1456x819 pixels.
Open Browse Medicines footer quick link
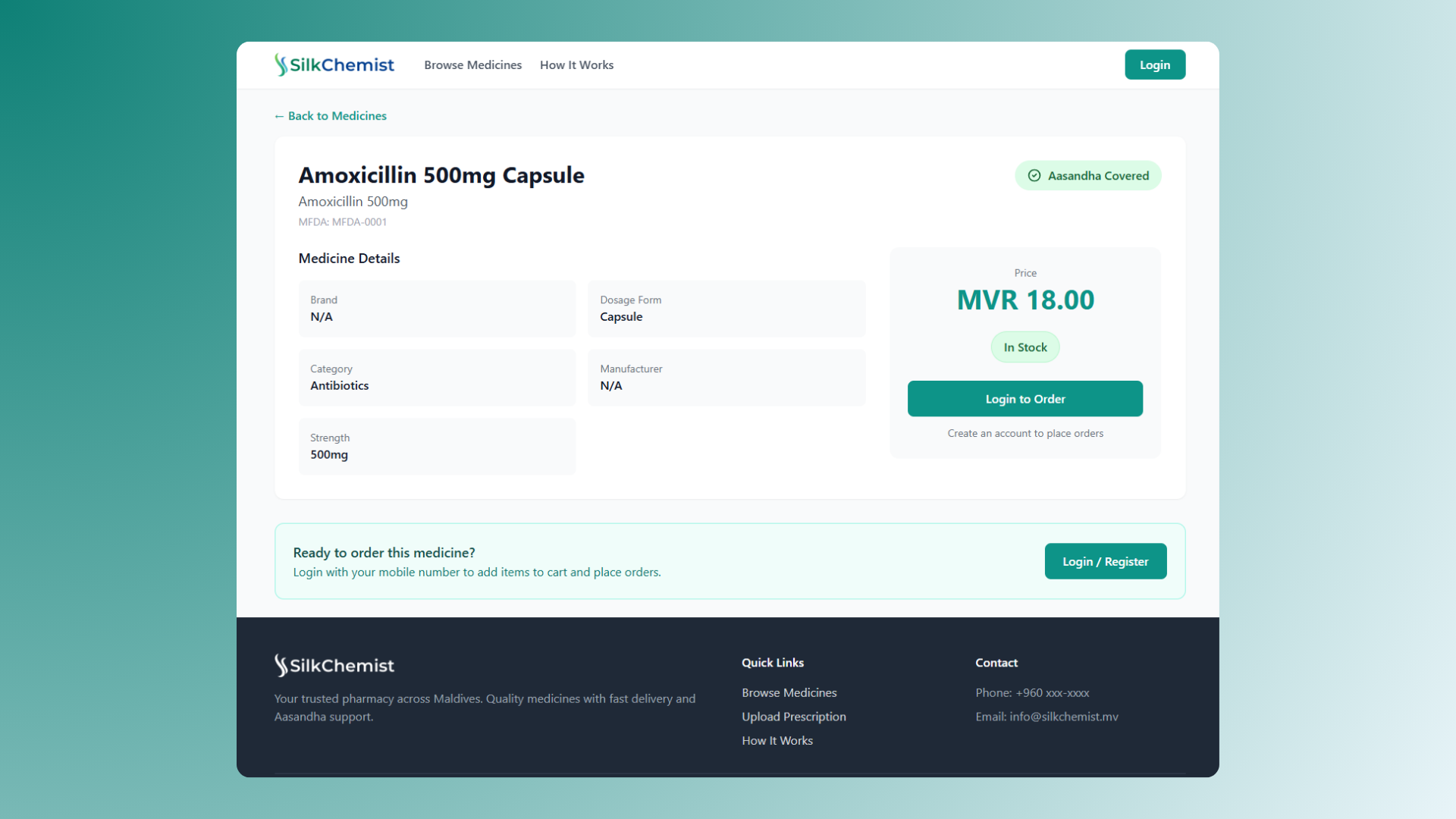coord(789,693)
